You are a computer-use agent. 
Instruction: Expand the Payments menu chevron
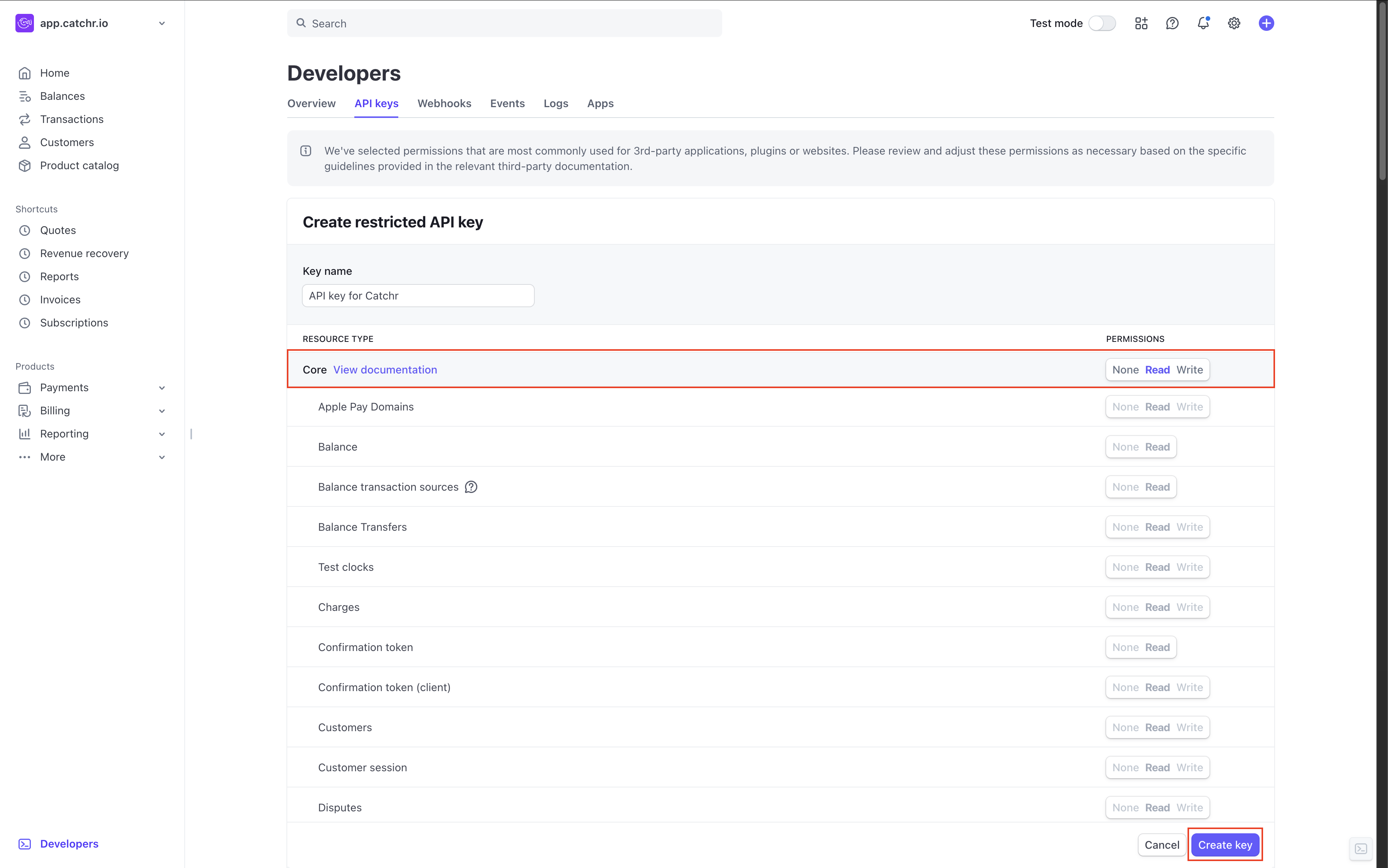[162, 388]
